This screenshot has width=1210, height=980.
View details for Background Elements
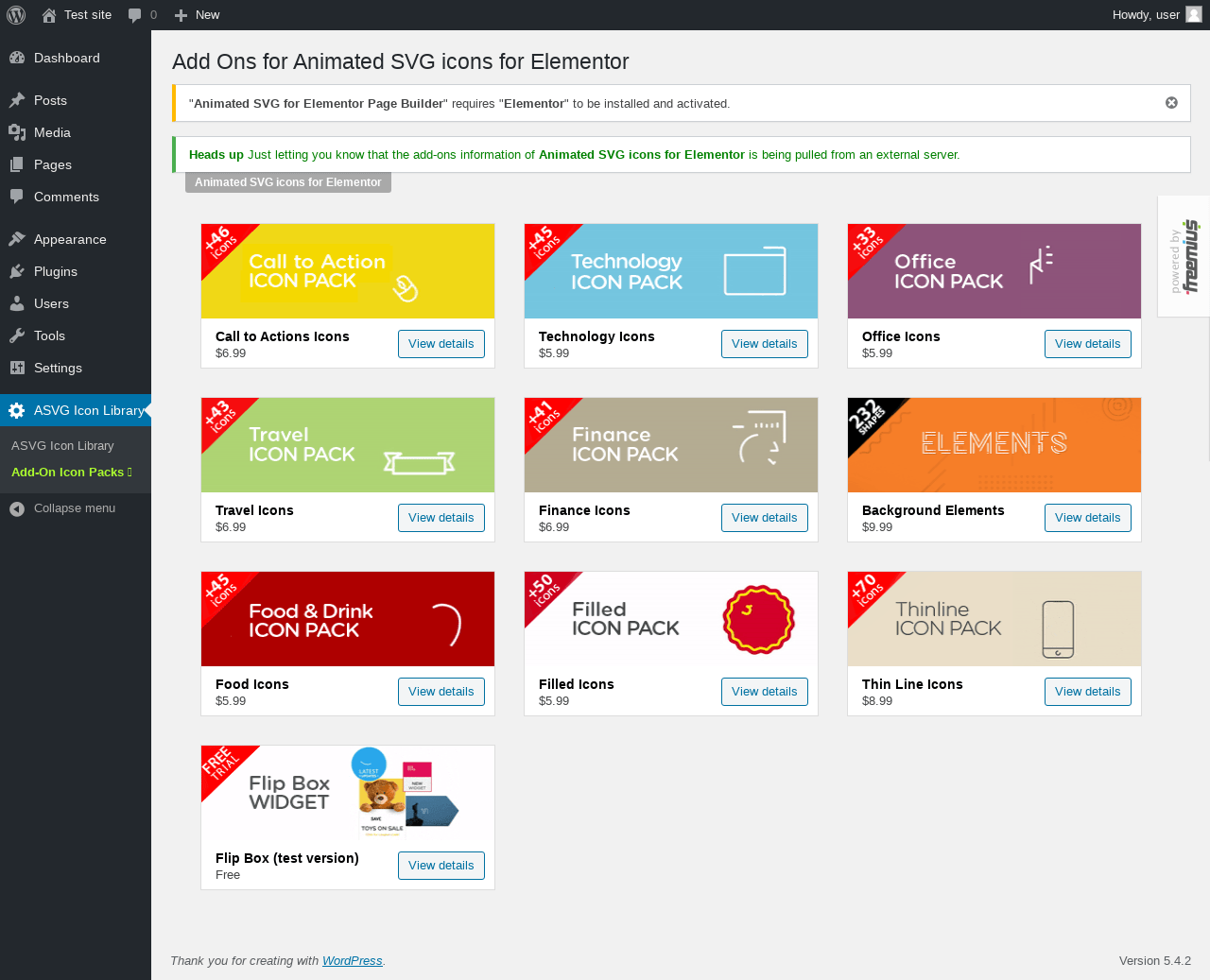click(1087, 518)
